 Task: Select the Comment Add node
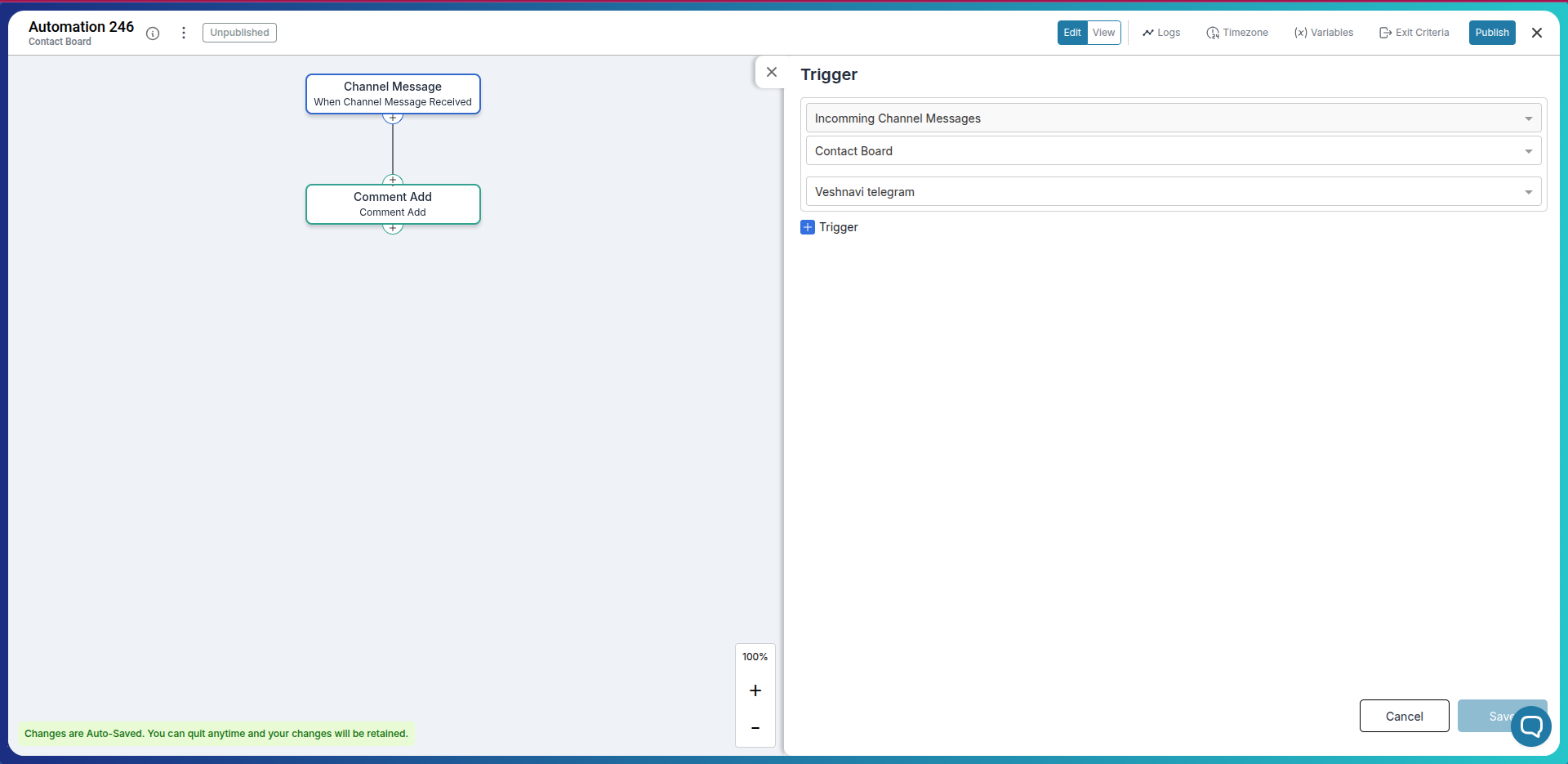pos(393,203)
